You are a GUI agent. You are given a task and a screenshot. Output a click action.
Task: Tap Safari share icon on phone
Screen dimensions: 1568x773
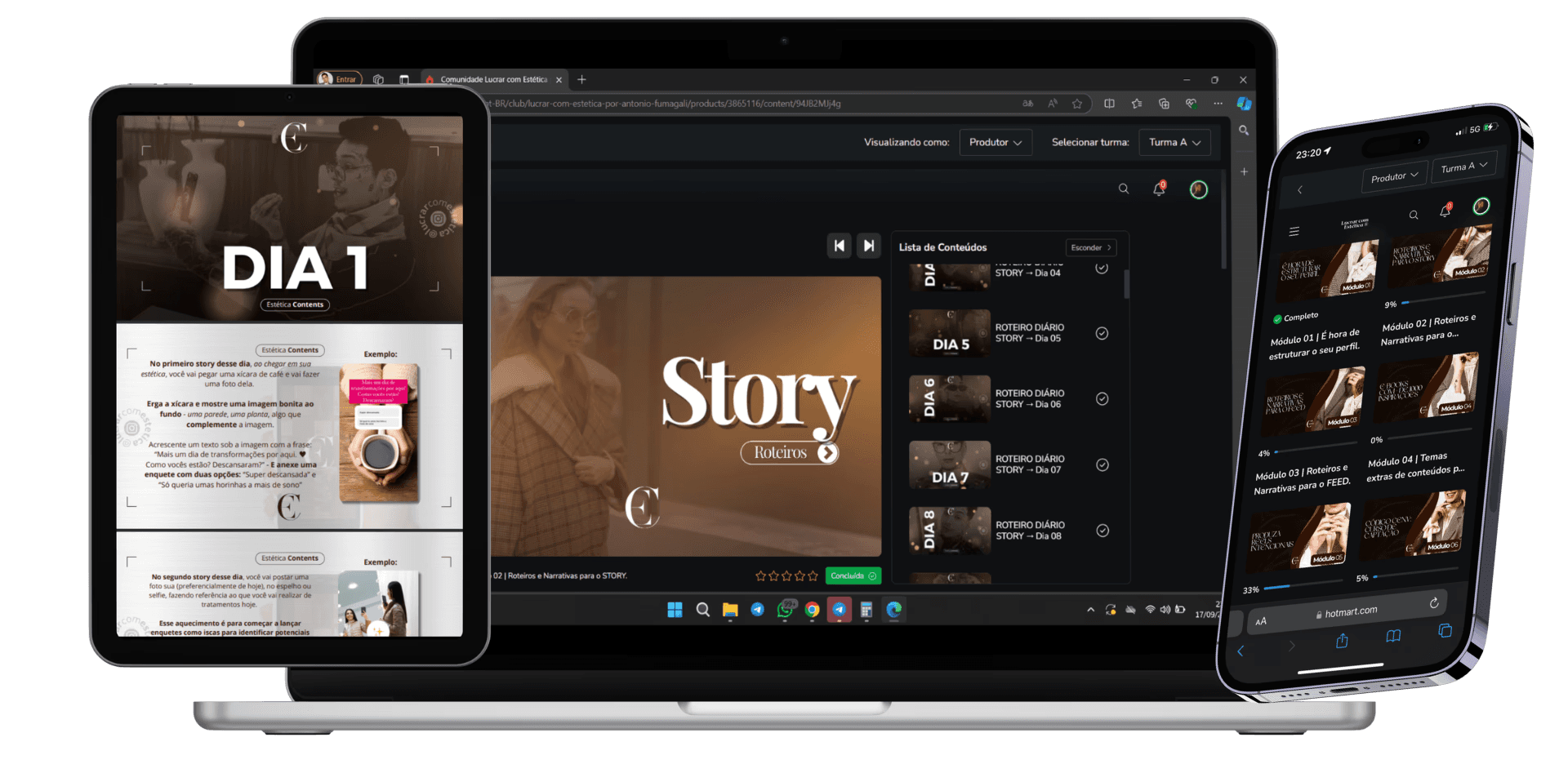1342,642
